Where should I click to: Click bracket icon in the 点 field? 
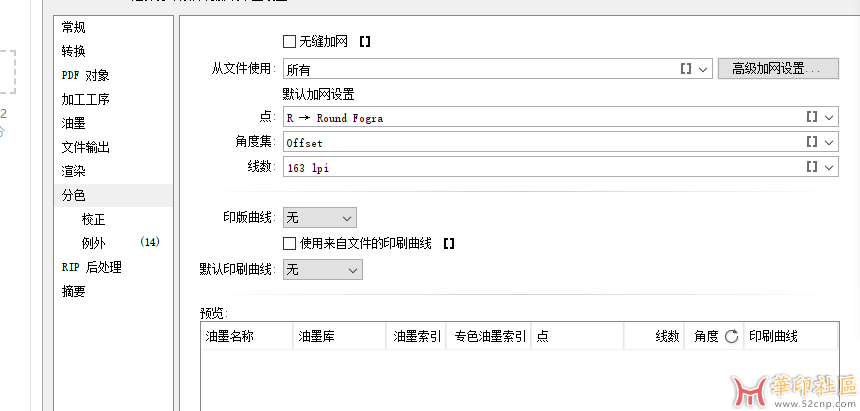[x=812, y=117]
